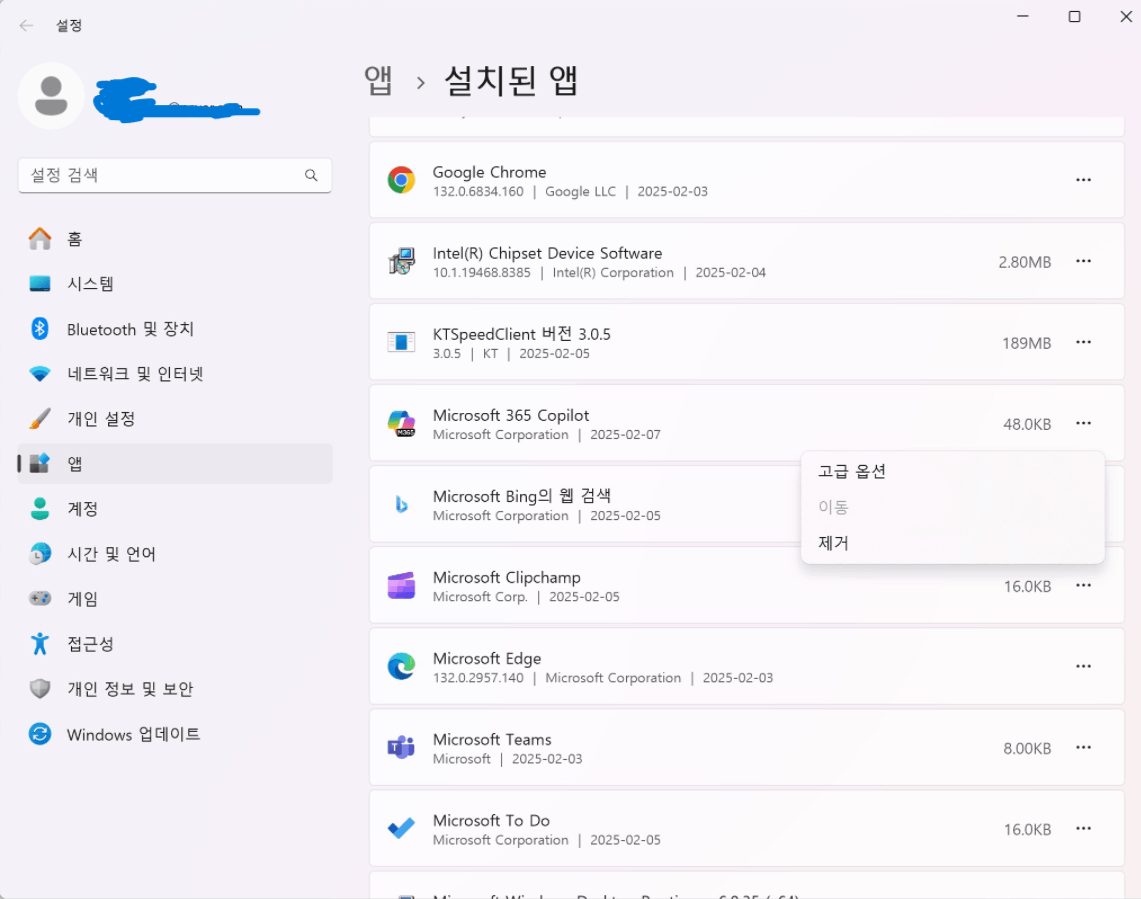Click the Microsoft Edge icon
Screen dimensions: 1141x899
(x=401, y=666)
